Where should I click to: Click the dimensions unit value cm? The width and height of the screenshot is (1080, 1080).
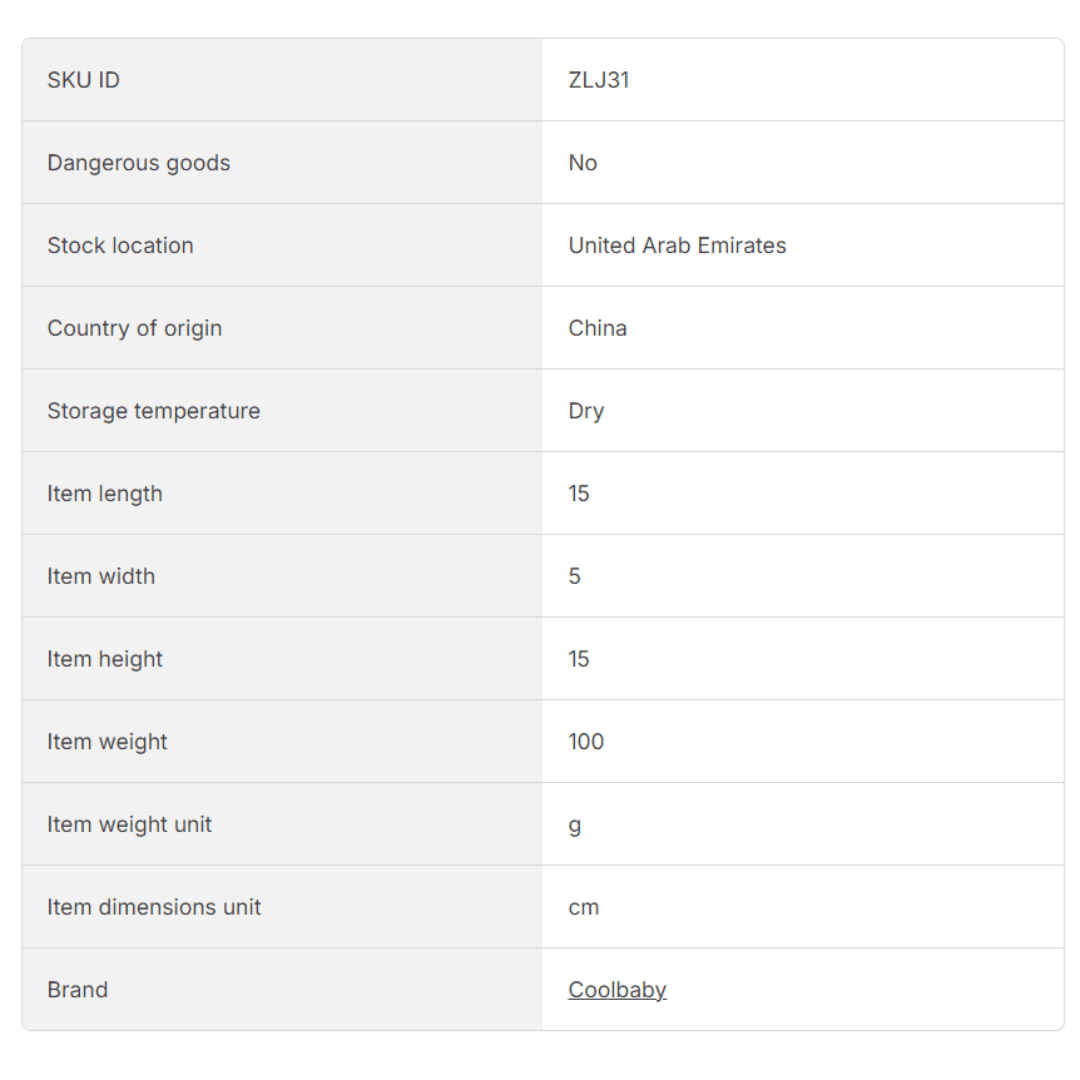584,908
